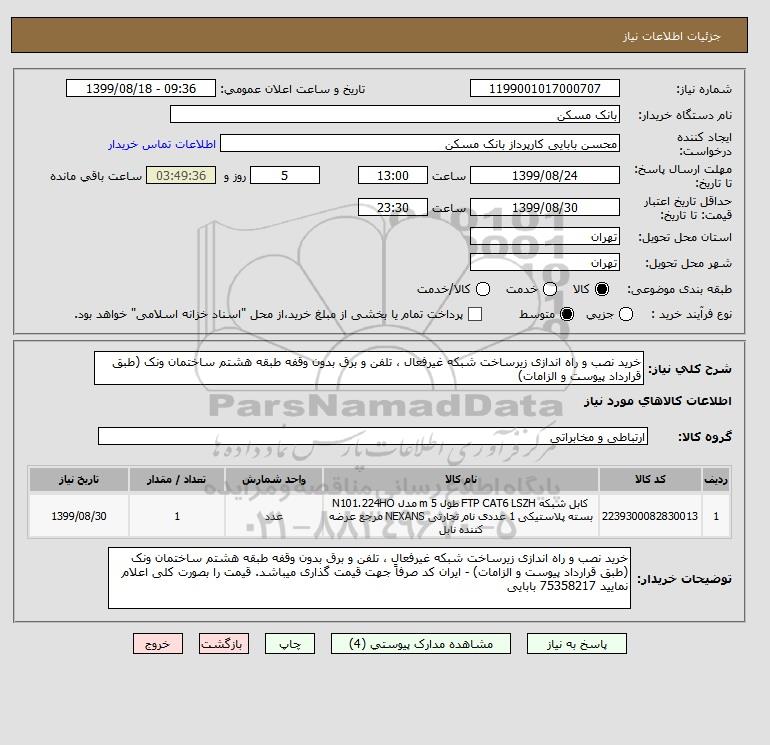Open the buyer contact information link
Viewport: 770px width, 745px height.
[162, 144]
